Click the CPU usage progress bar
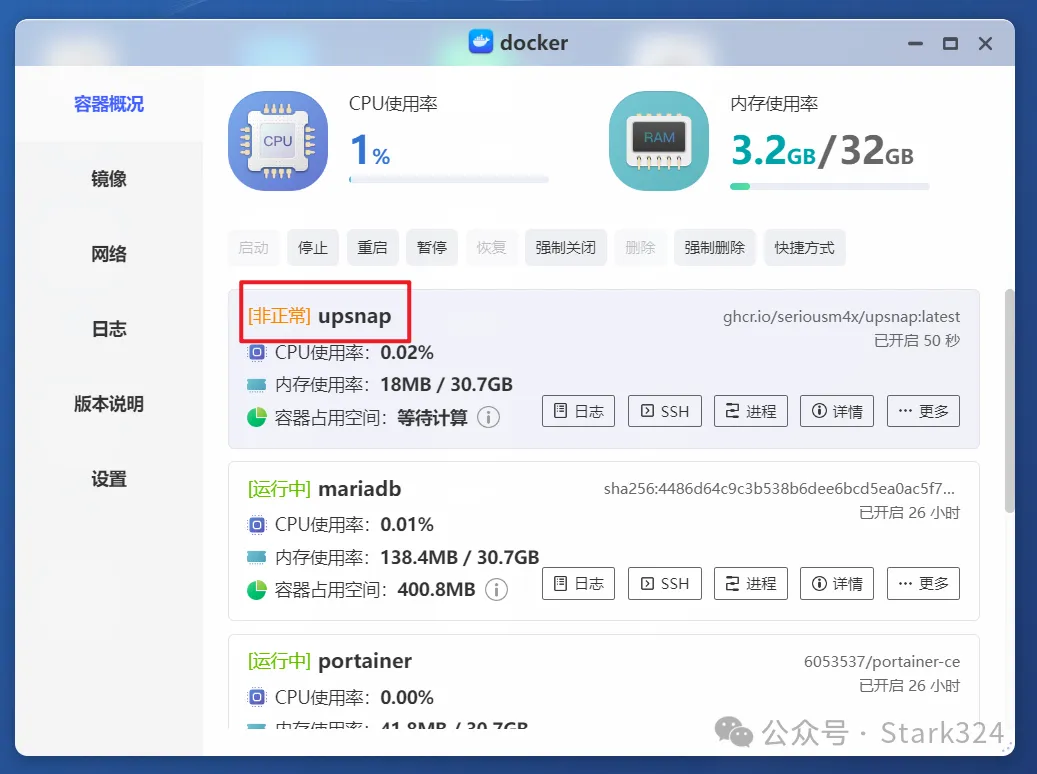 pyautogui.click(x=449, y=179)
